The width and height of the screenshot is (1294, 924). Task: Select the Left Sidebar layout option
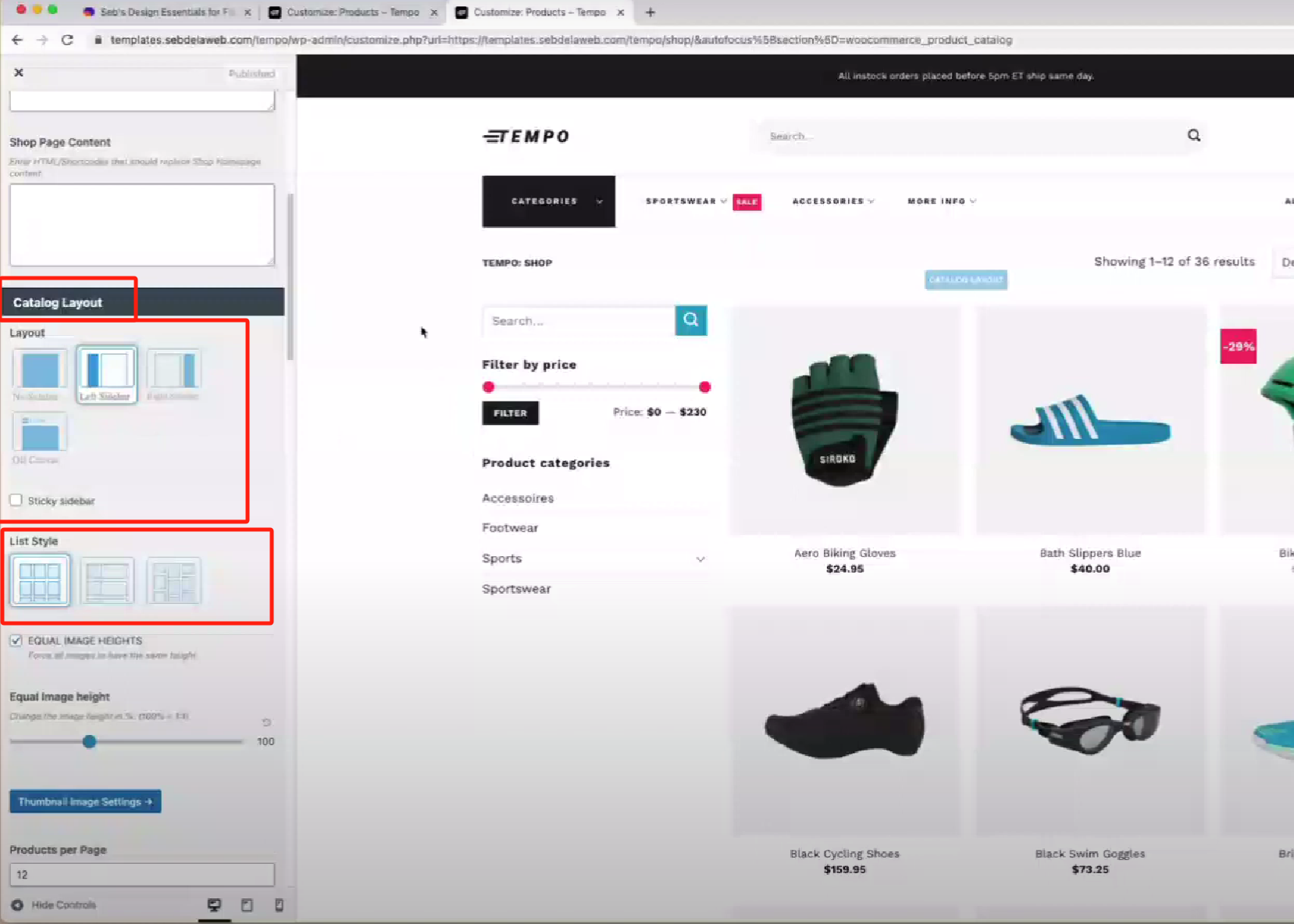click(x=106, y=373)
